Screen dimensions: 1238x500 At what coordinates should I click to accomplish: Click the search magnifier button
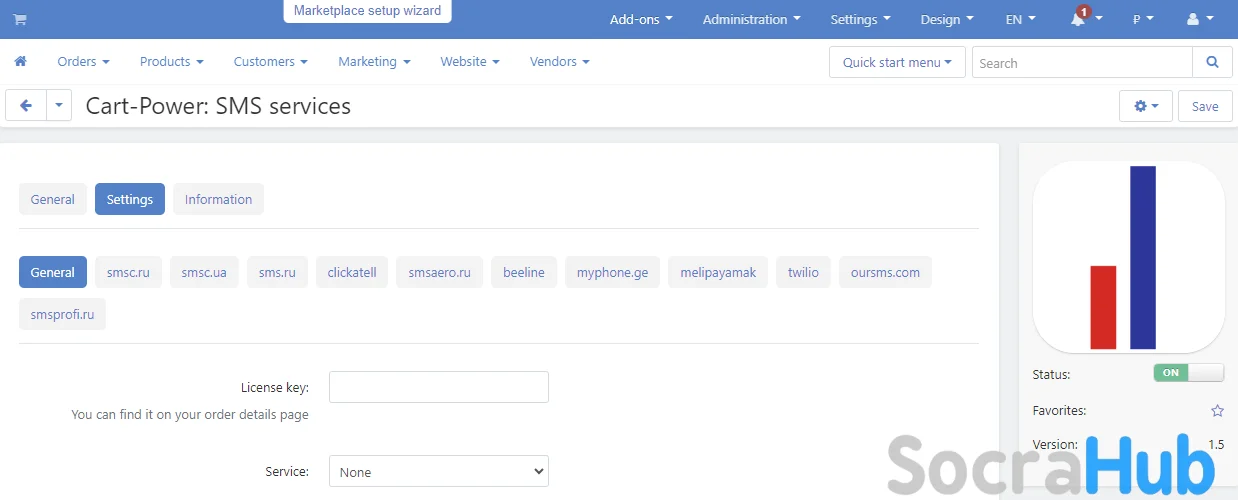1212,62
